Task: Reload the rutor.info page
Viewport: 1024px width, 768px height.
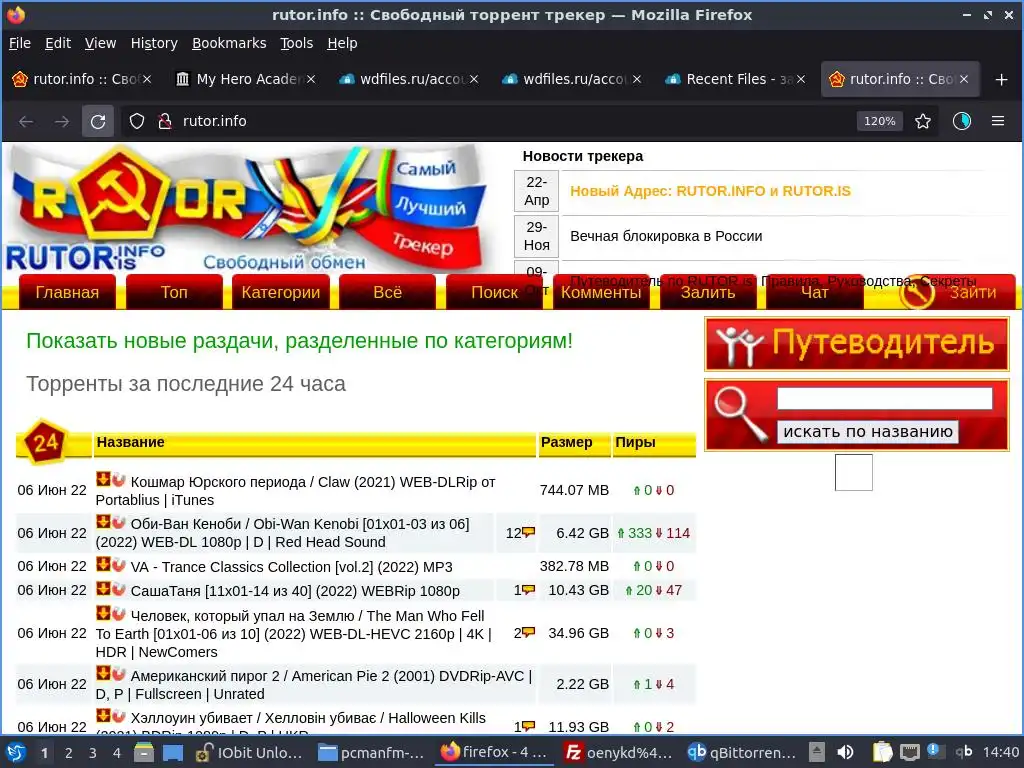Action: click(98, 121)
